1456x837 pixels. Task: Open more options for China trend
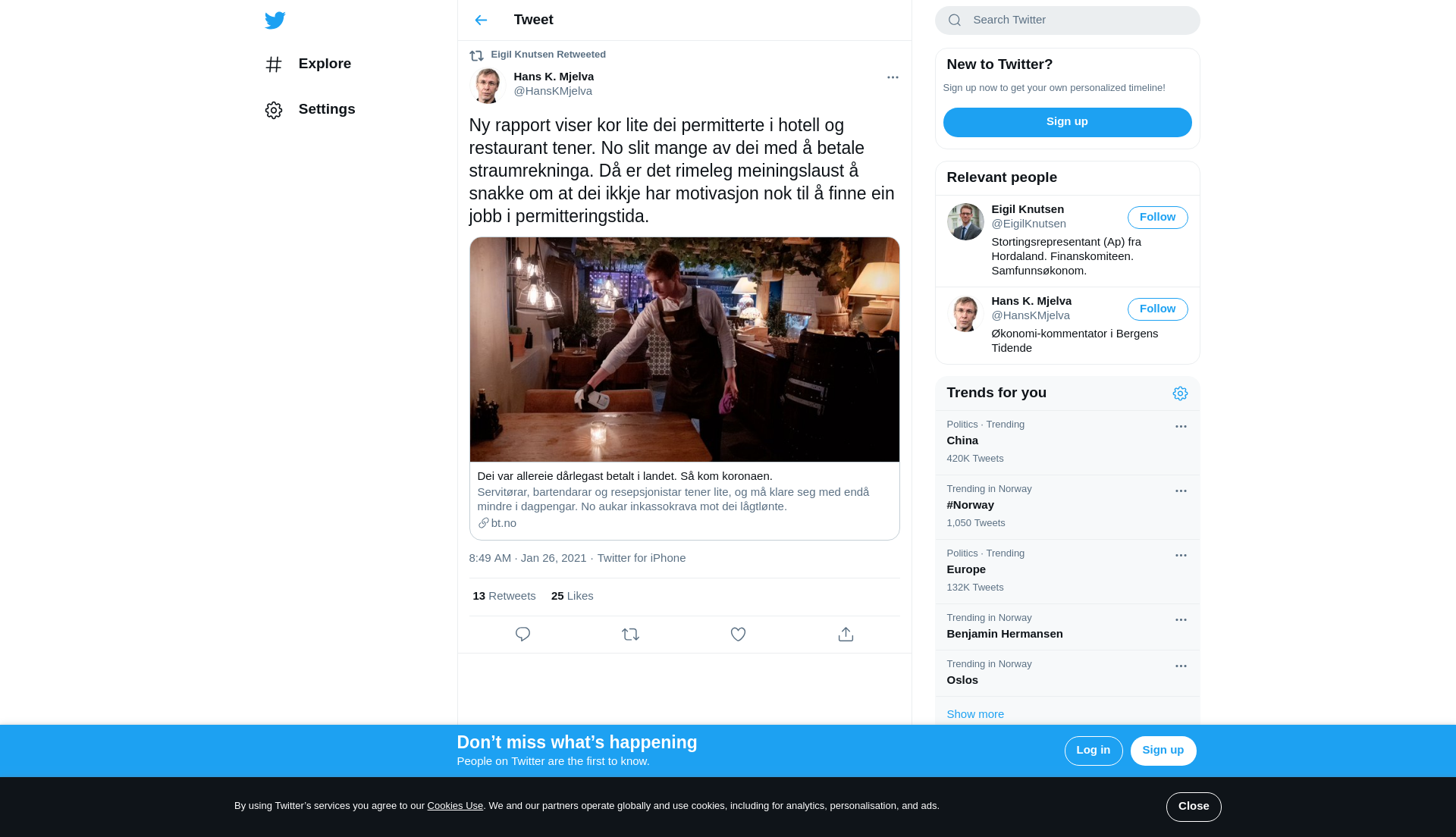pos(1181,427)
